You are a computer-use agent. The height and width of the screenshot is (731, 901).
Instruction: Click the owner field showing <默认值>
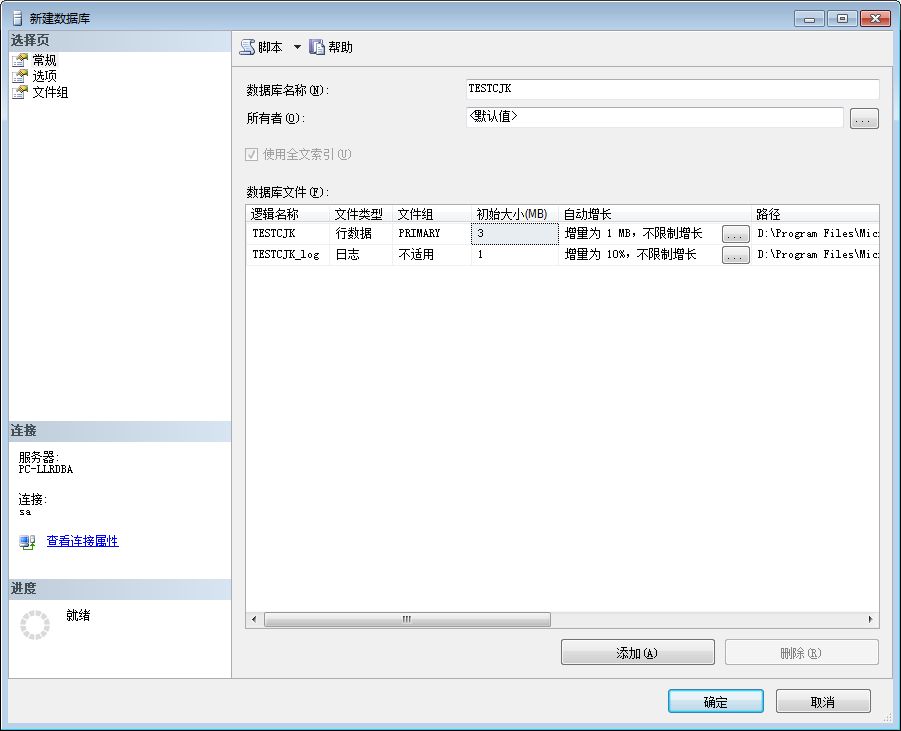[654, 117]
